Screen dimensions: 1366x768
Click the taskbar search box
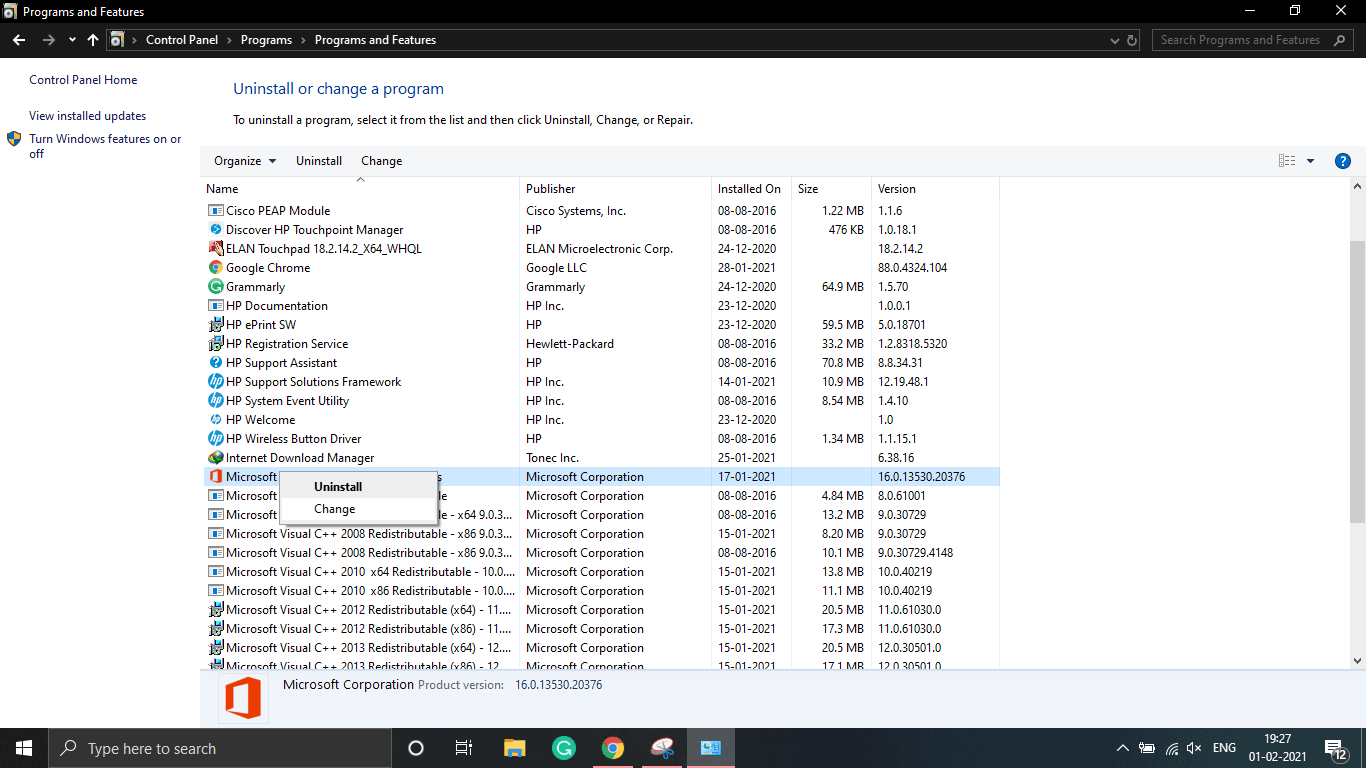click(220, 748)
